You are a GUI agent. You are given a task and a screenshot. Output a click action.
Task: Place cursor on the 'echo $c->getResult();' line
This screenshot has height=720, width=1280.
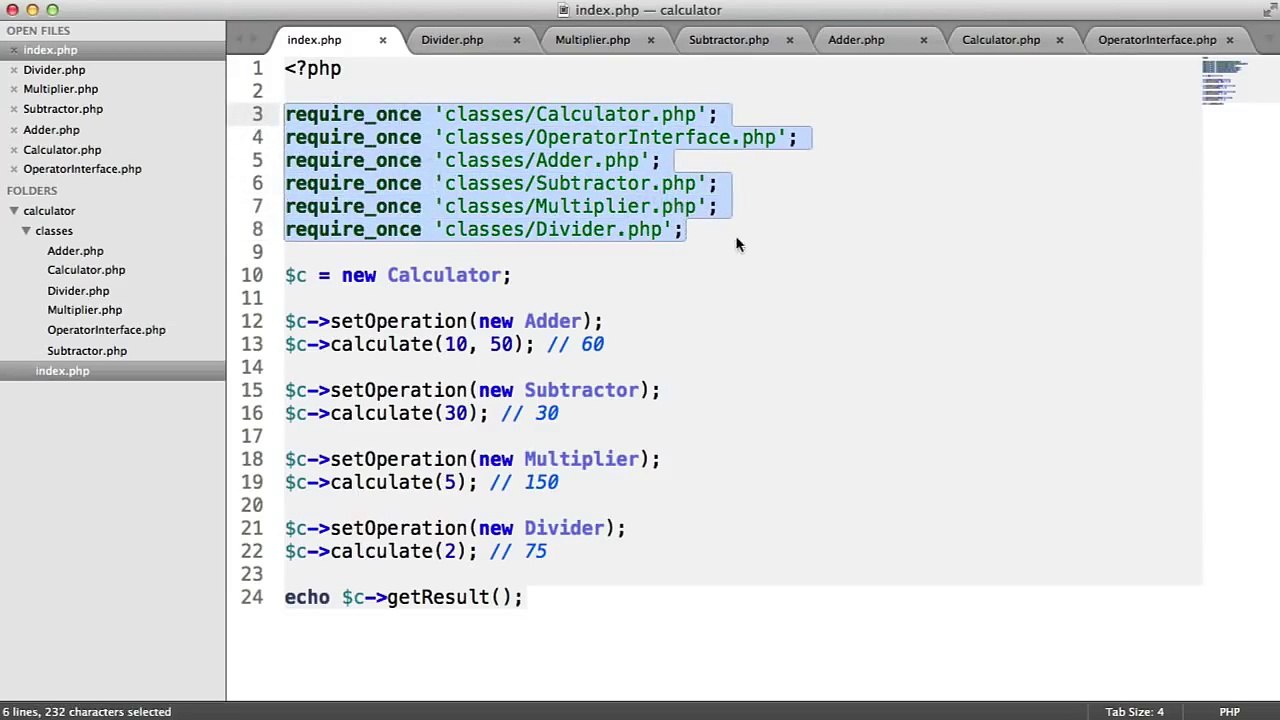tap(403, 597)
